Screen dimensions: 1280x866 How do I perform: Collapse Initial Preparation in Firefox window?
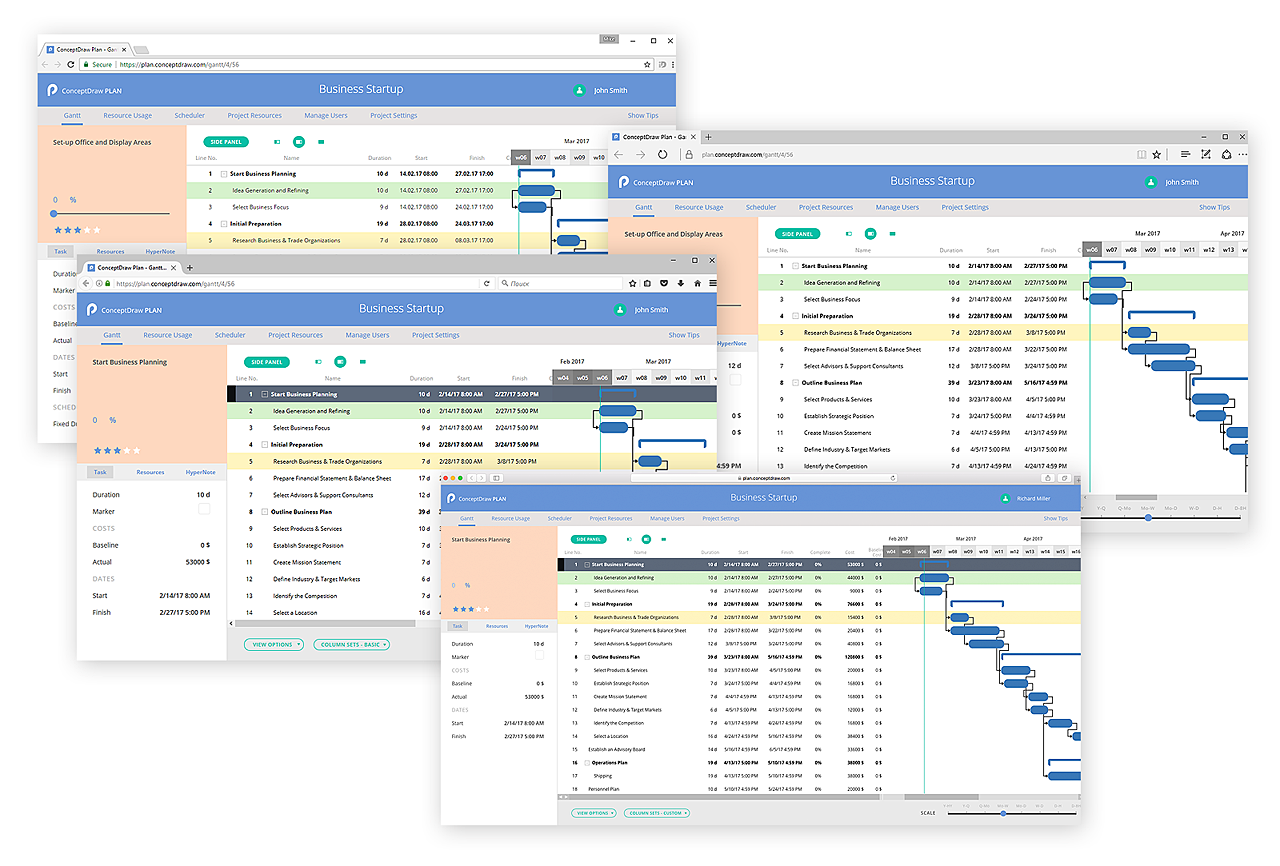tap(265, 445)
